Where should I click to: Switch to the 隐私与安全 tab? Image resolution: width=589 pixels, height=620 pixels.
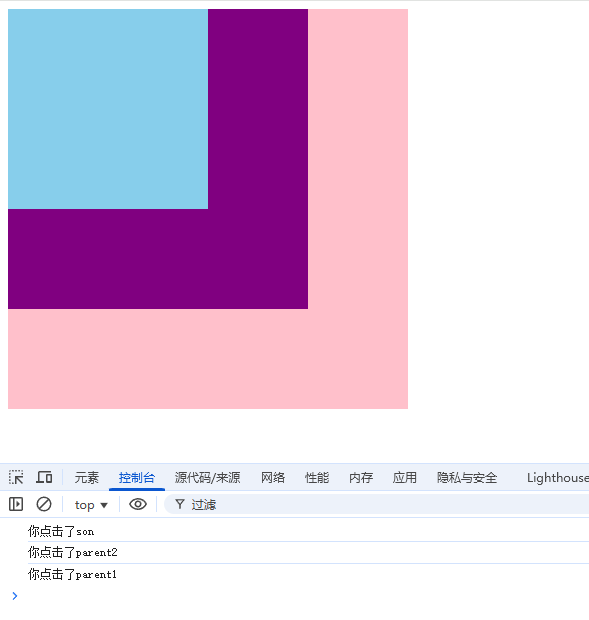[x=467, y=478]
